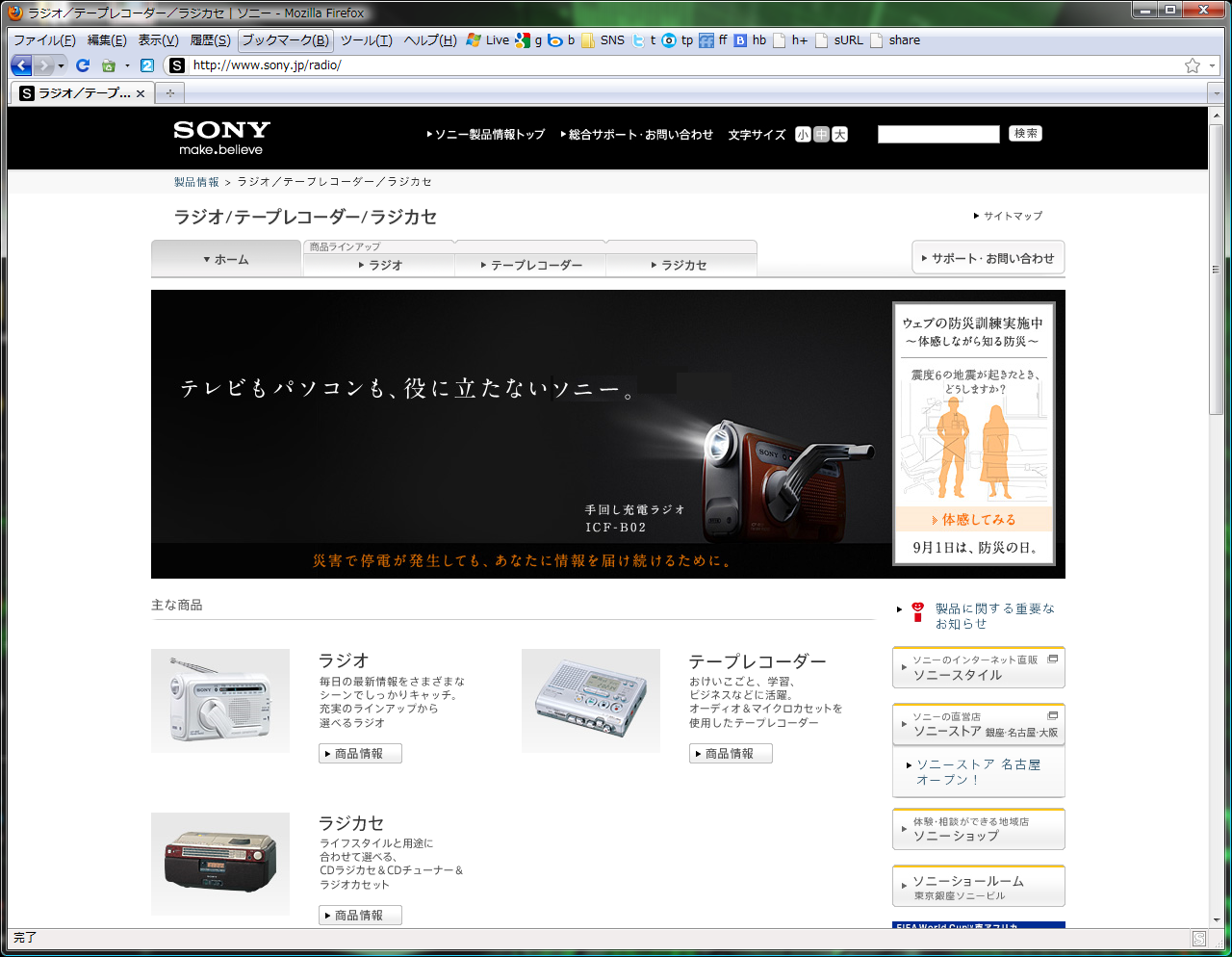Go back with the browser Back arrow
Viewport: 1232px width, 957px height.
pyautogui.click(x=21, y=65)
